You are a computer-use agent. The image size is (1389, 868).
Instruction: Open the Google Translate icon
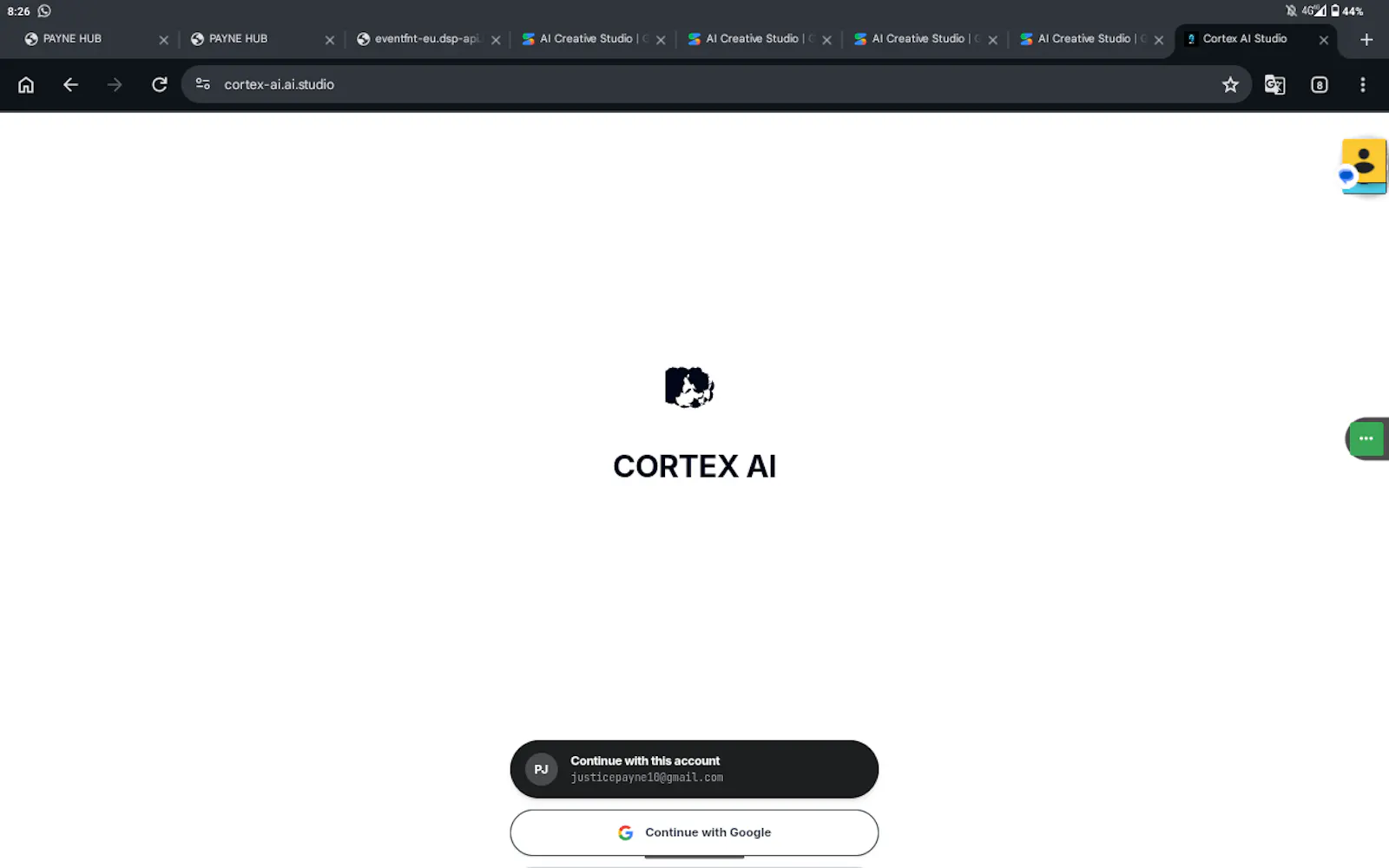point(1274,84)
